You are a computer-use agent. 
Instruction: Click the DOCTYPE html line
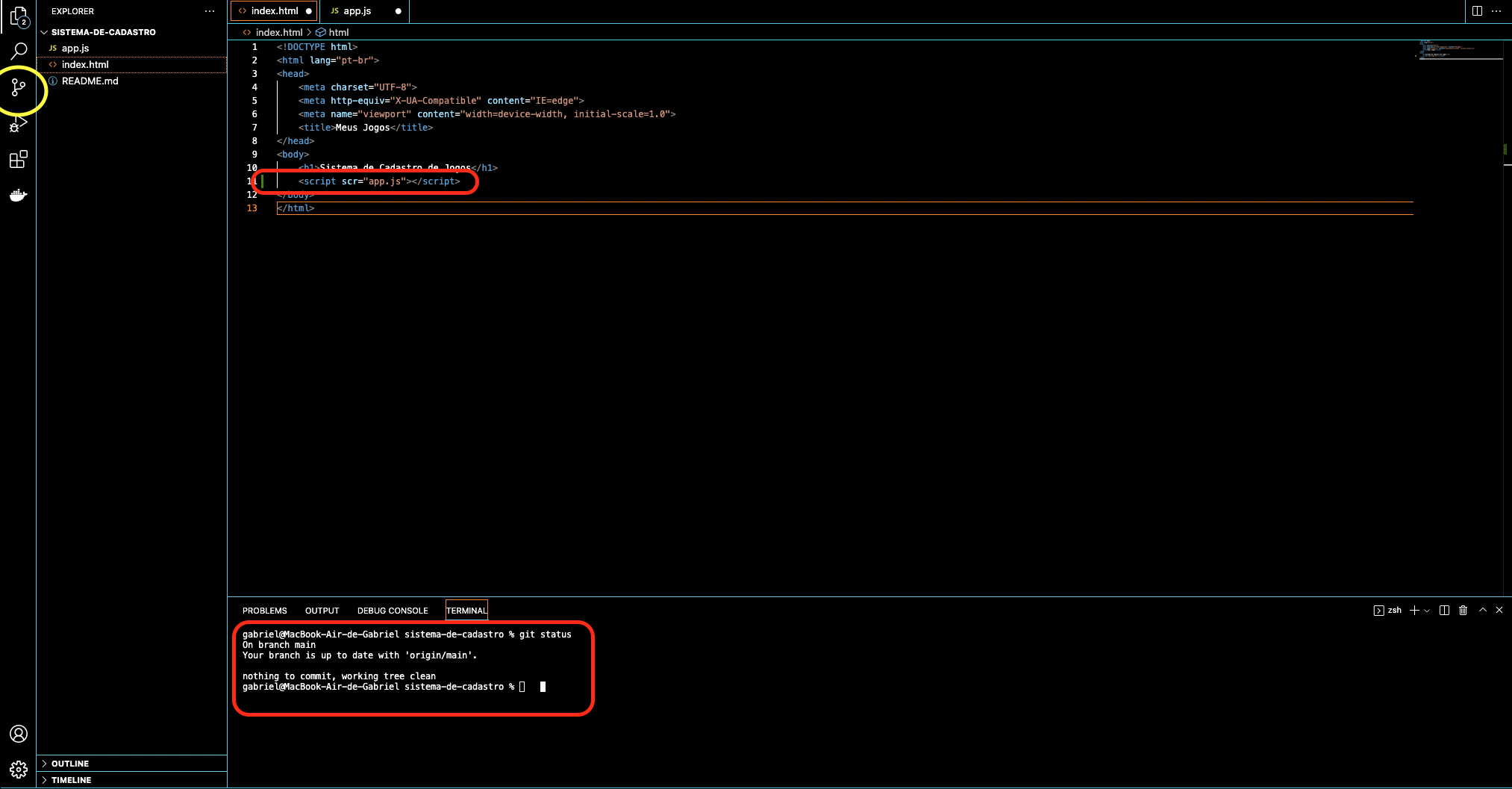(x=317, y=47)
